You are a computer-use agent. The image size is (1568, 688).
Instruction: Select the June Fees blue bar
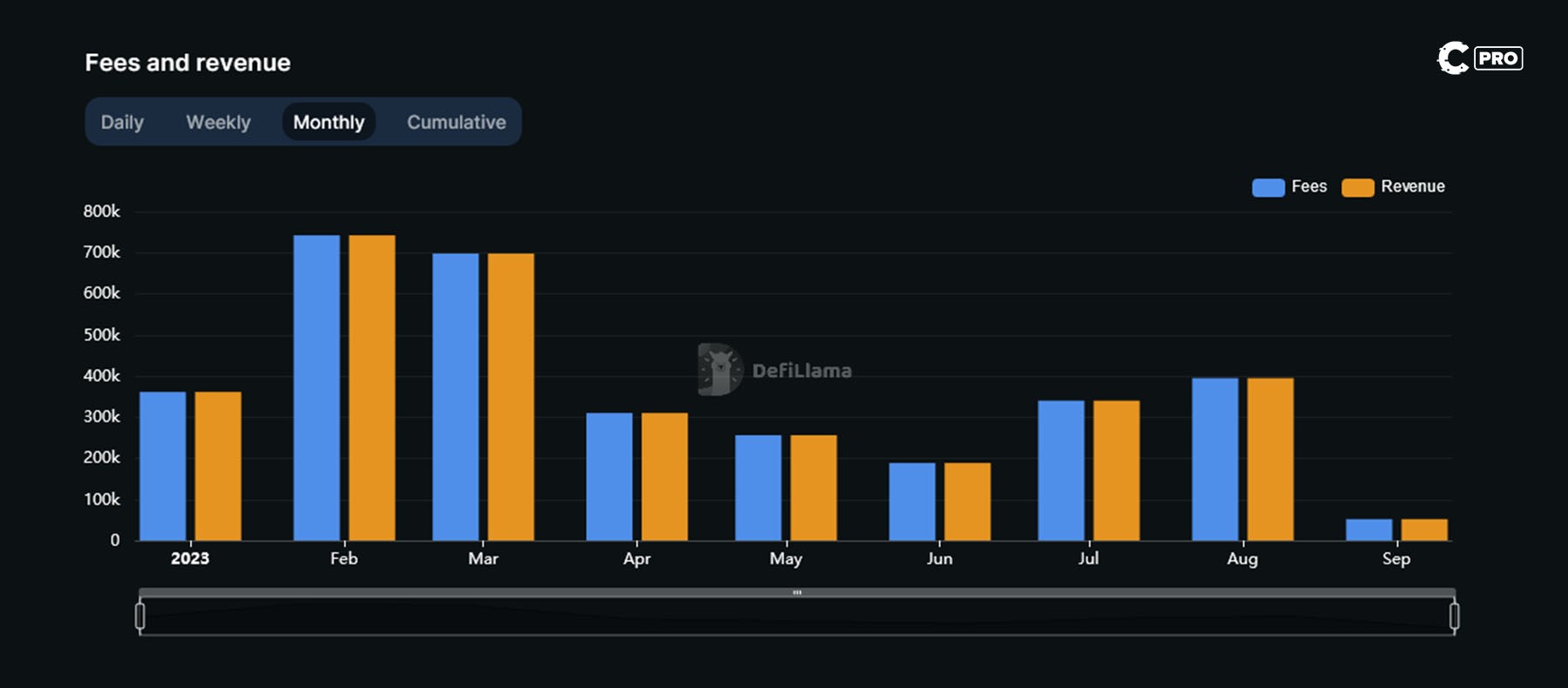coord(911,501)
